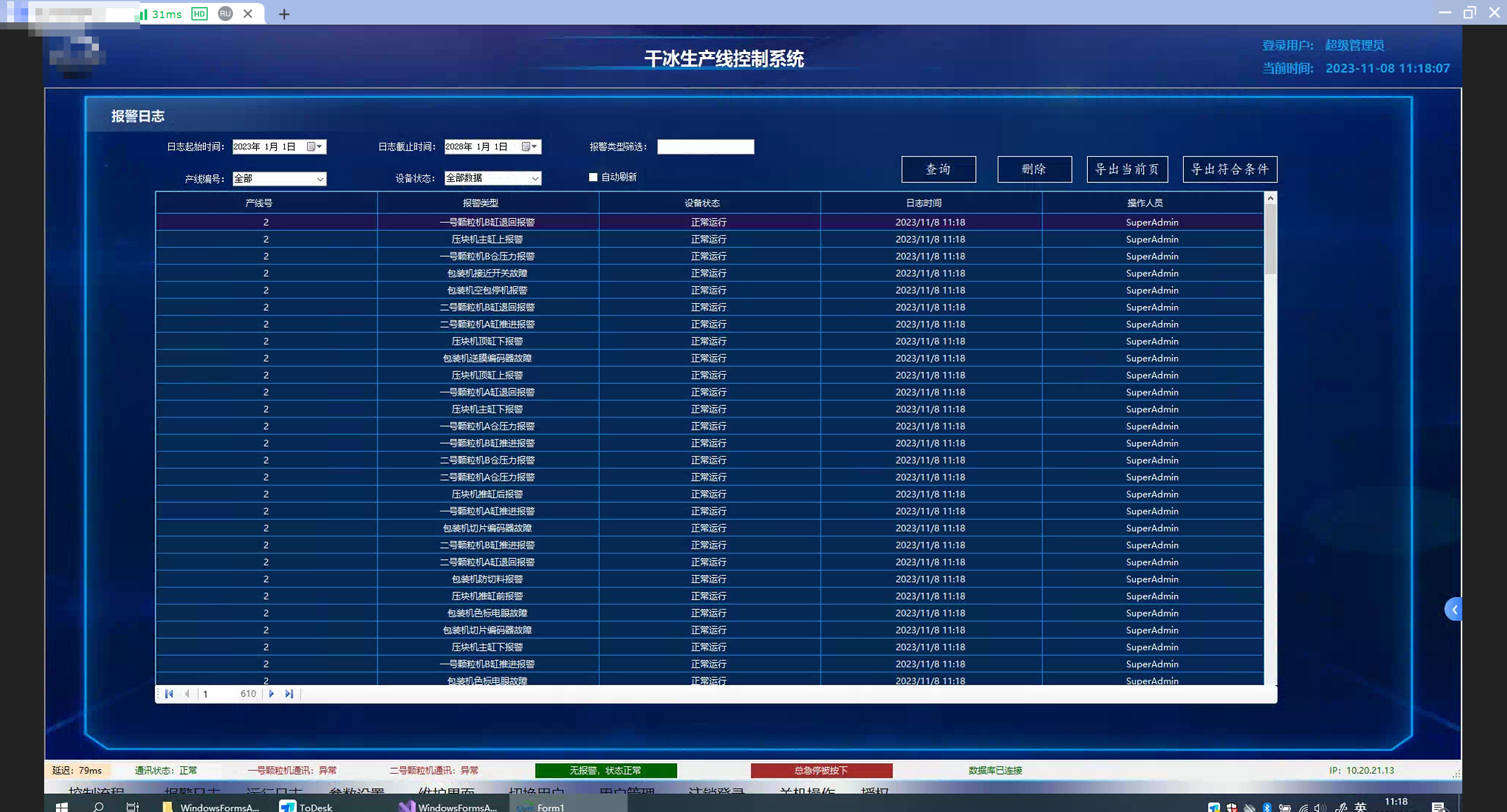The image size is (1507, 812).
Task: Click the 删除 button
Action: (x=1034, y=169)
